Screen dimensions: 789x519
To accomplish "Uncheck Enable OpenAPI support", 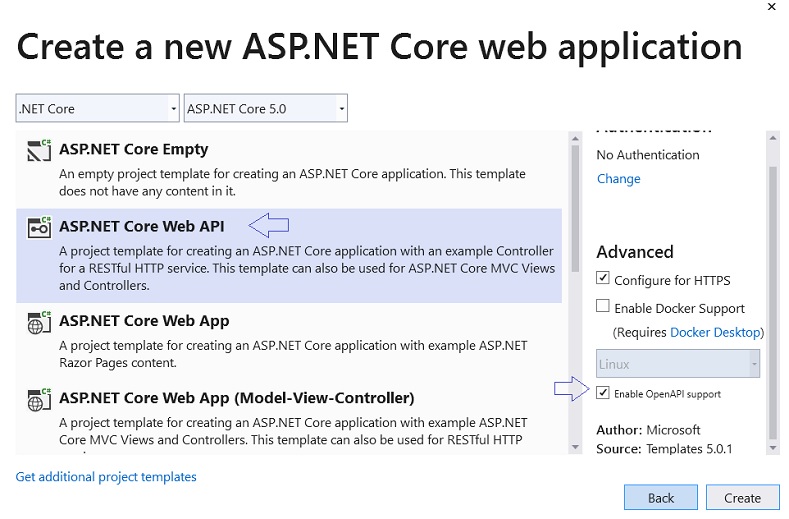I will (x=602, y=393).
